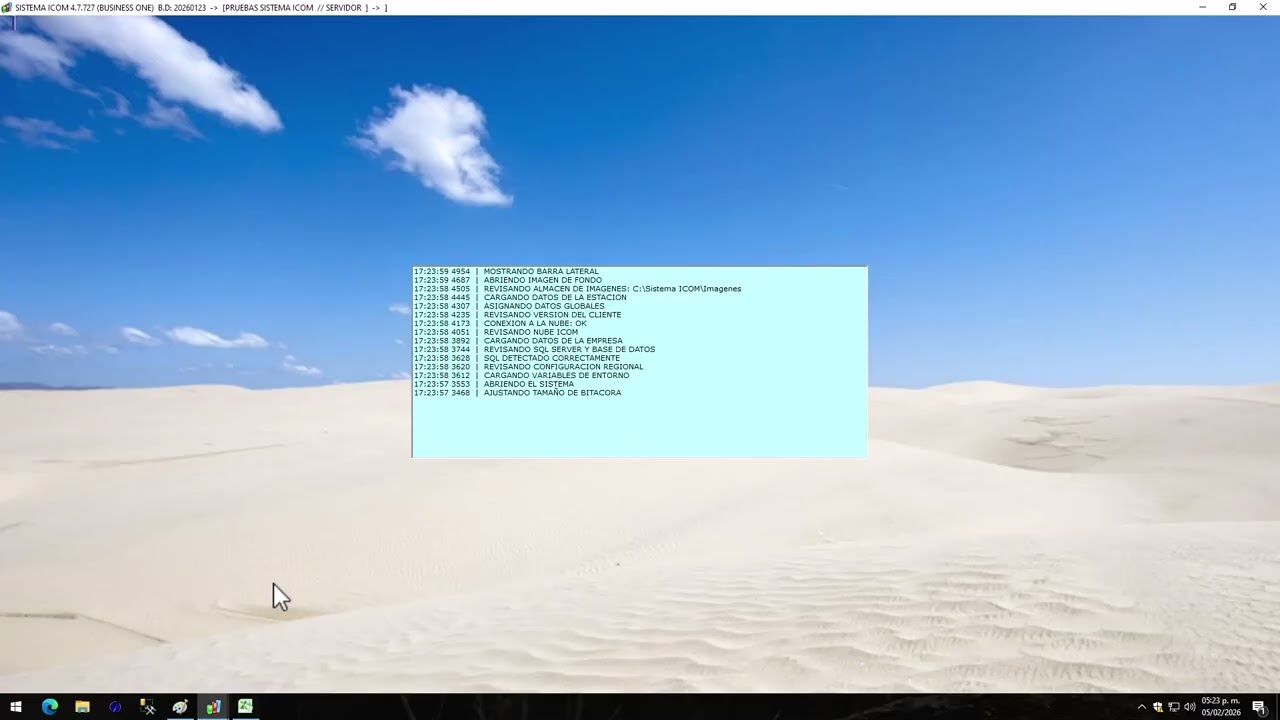Switch to the Sistema ICOM taskbar app
This screenshot has height=720, width=1280.
point(213,707)
